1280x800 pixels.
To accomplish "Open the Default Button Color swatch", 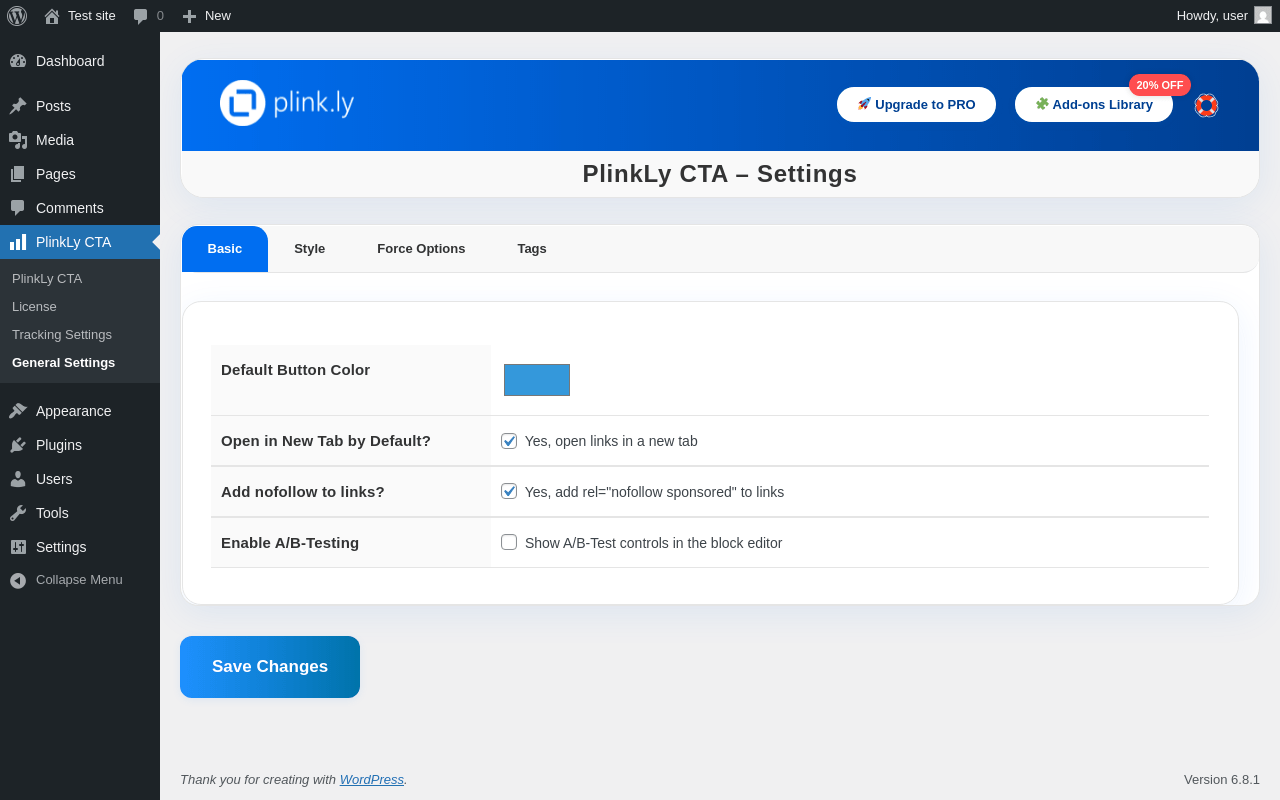I will click(537, 380).
